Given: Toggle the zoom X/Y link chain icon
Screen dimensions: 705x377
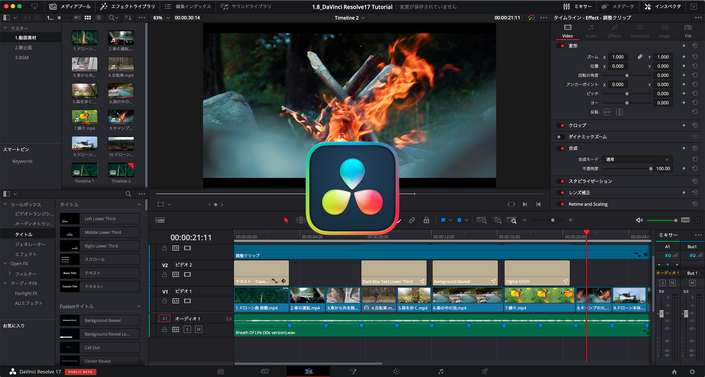Looking at the screenshot, I should [x=639, y=57].
